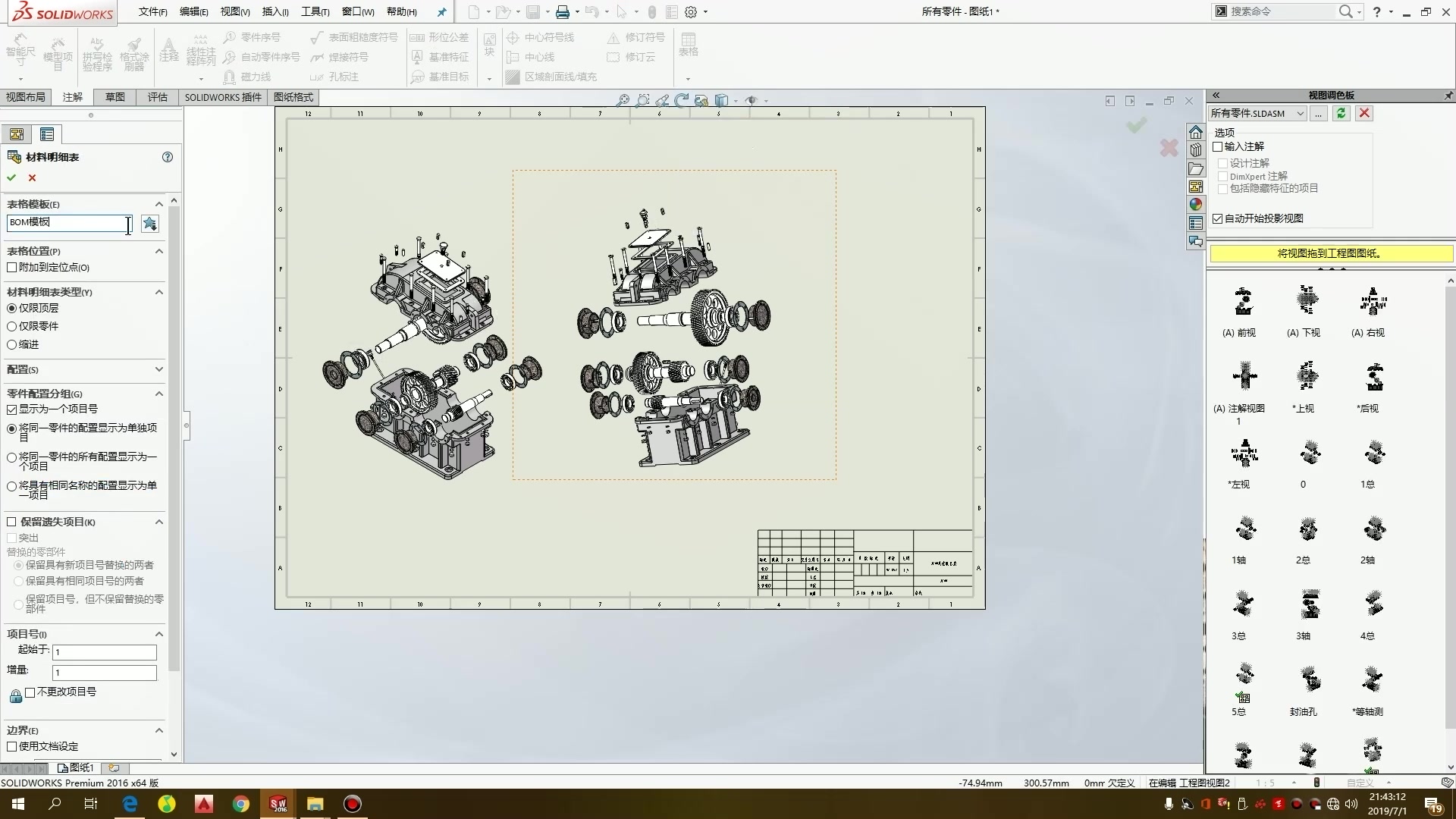The image size is (1456, 819).
Task: Collapse 边界 section
Action: [x=159, y=730]
